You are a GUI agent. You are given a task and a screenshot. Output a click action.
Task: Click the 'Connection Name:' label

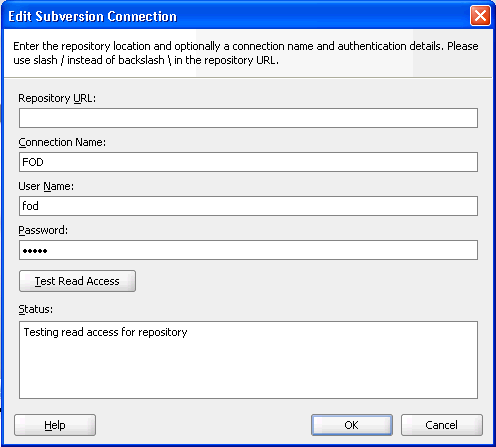pyautogui.click(x=62, y=142)
